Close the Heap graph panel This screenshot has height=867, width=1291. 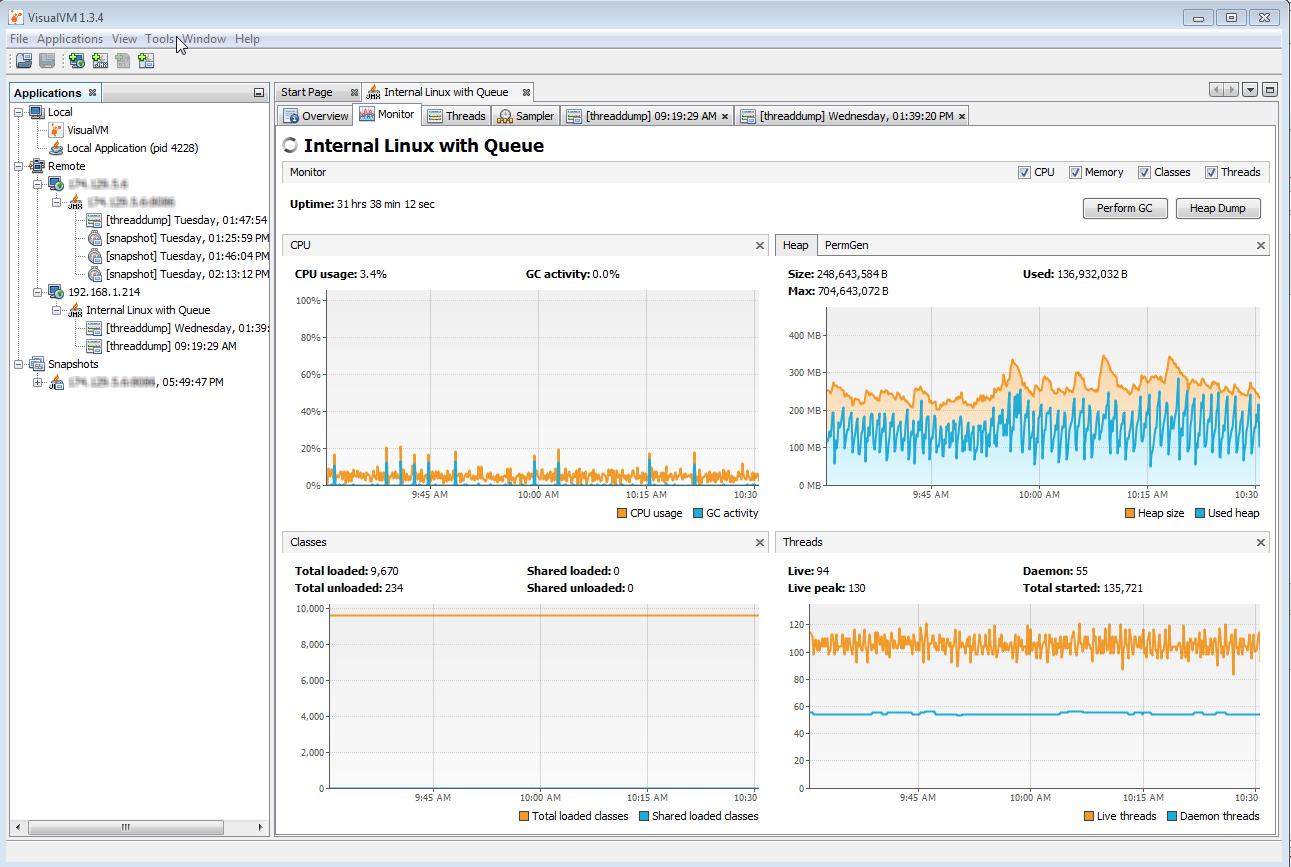pyautogui.click(x=1261, y=245)
